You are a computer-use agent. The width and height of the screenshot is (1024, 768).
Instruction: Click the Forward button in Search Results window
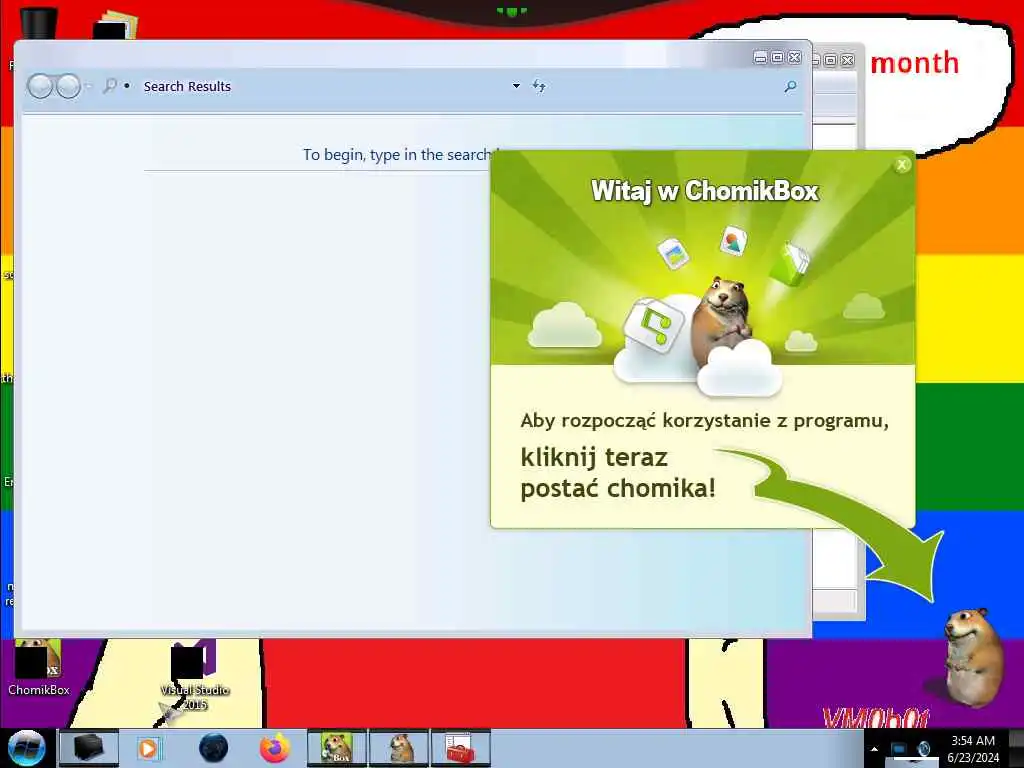pyautogui.click(x=68, y=86)
